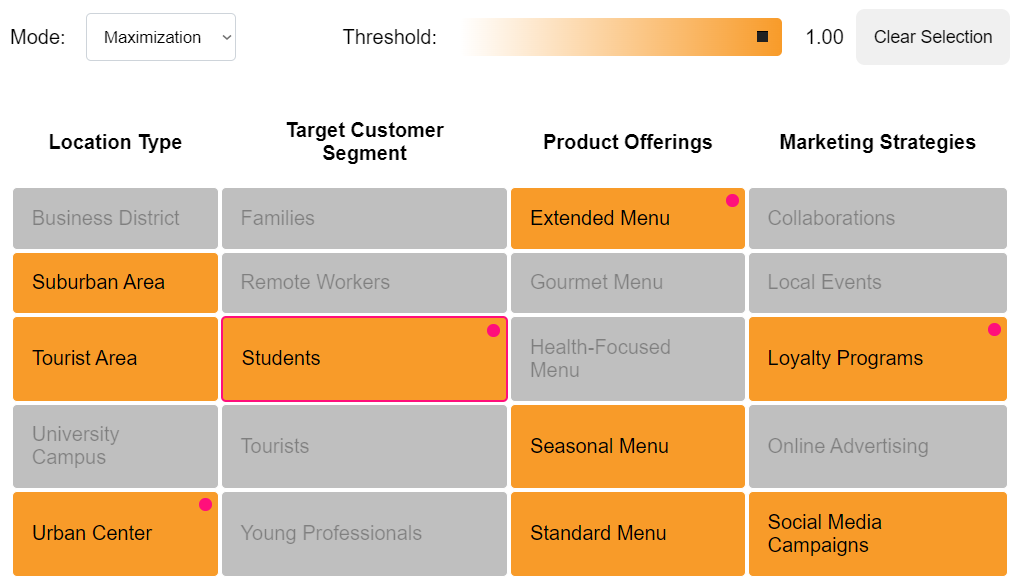Click the pink dot on Students

493,331
